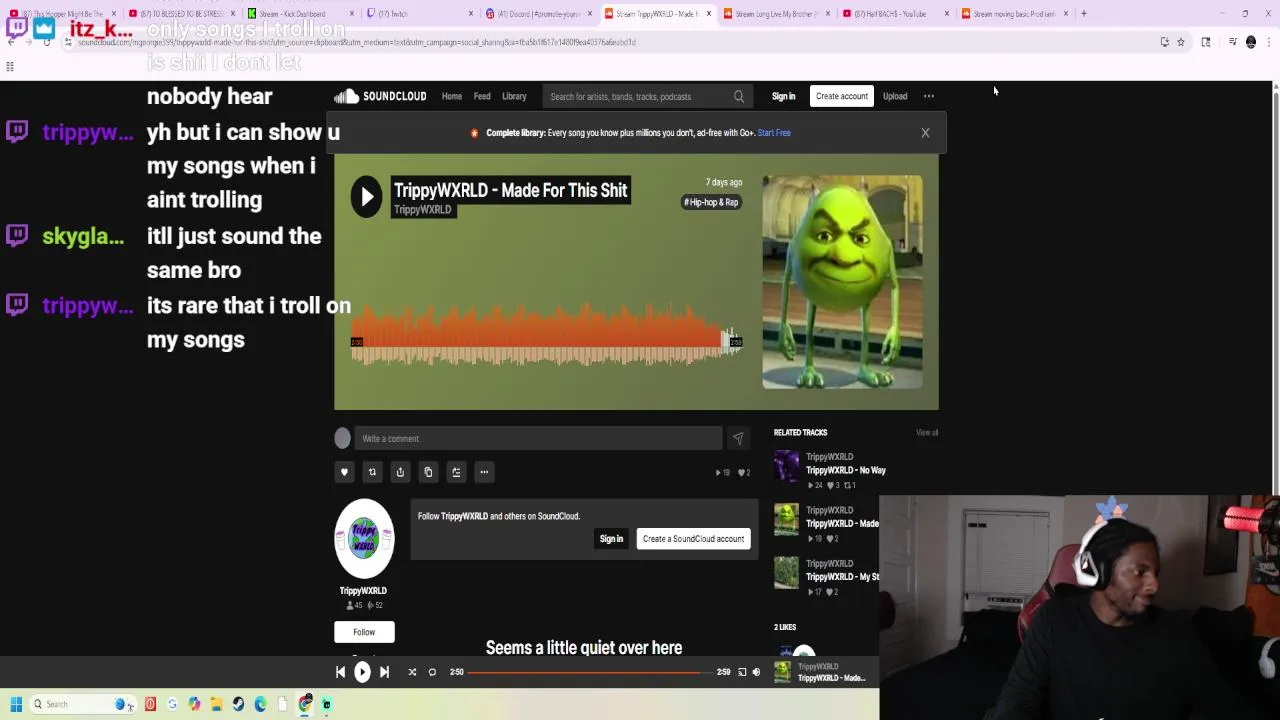Toggle shuffle in the player bar
Image resolution: width=1280 pixels, height=720 pixels.
coord(412,672)
